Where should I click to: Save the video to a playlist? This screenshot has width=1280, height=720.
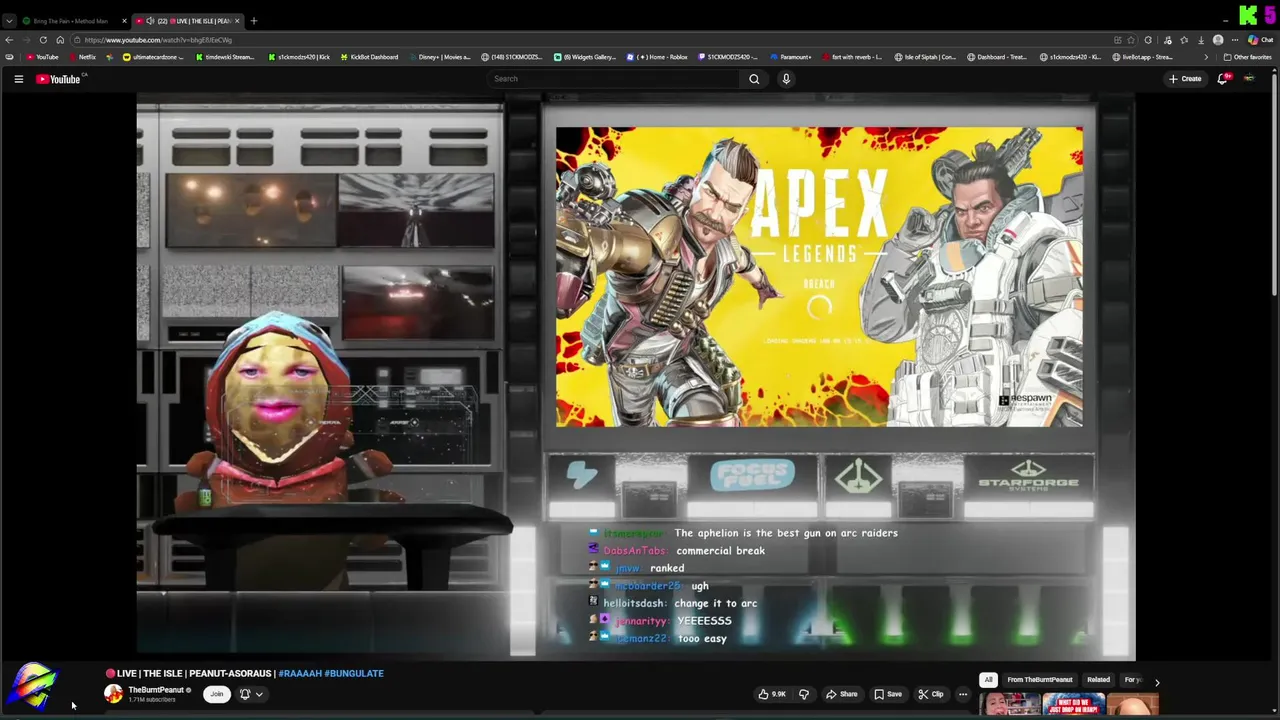888,694
